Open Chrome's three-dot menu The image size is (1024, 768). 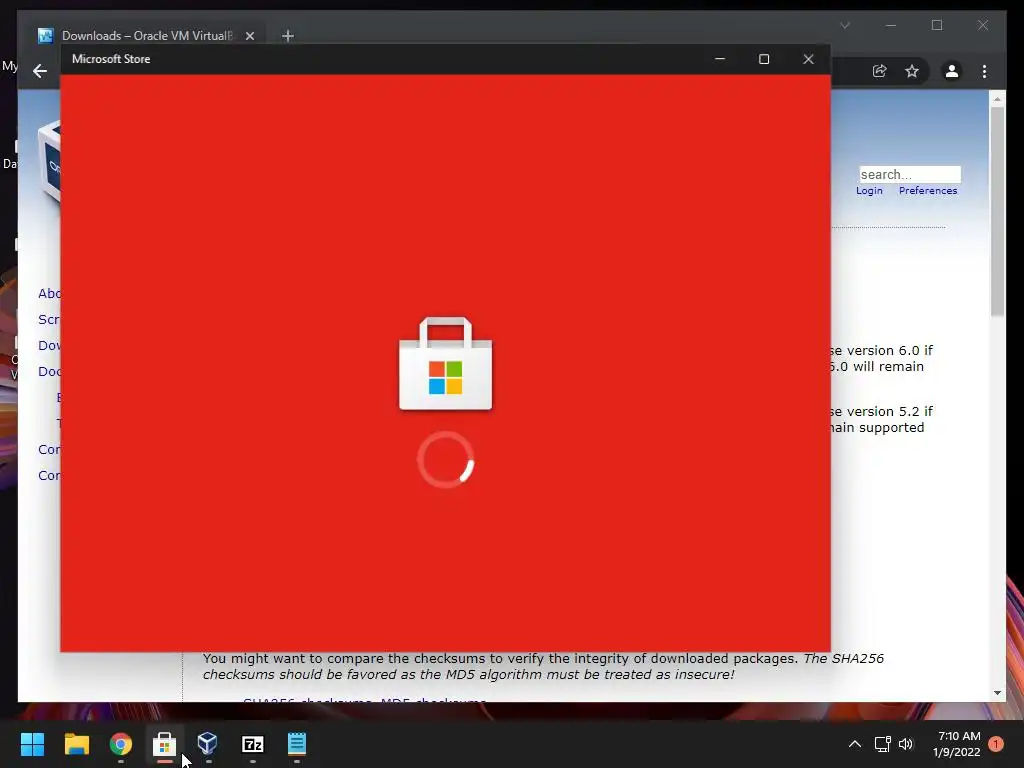point(985,71)
